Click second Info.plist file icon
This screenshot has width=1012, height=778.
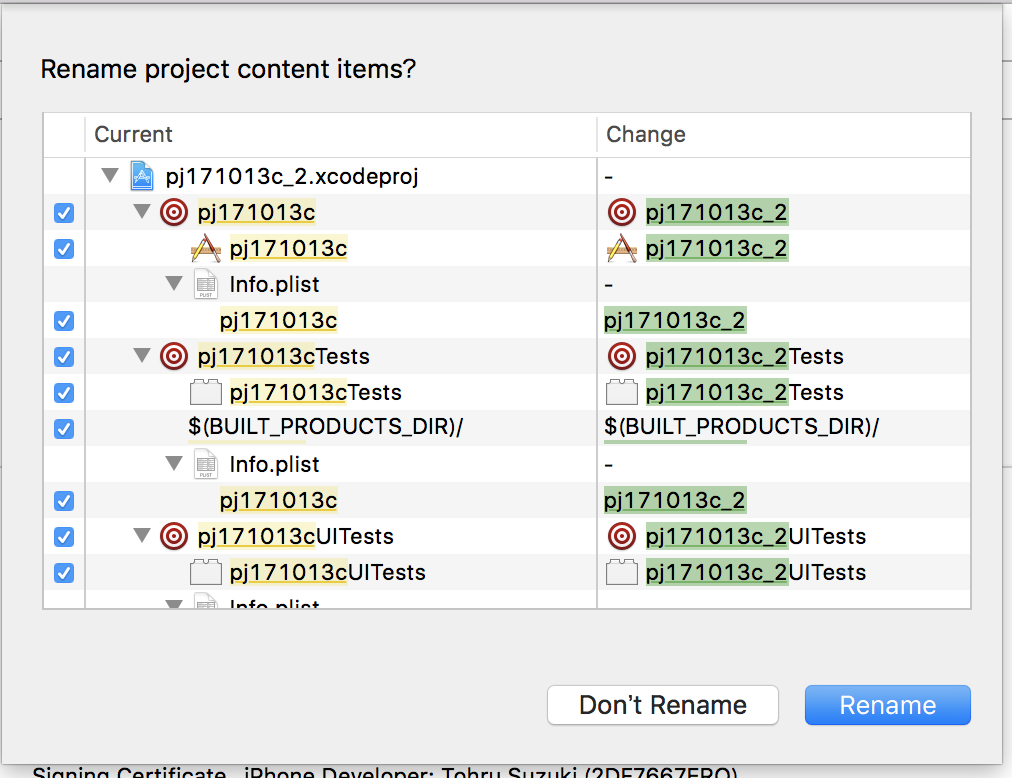(x=206, y=464)
